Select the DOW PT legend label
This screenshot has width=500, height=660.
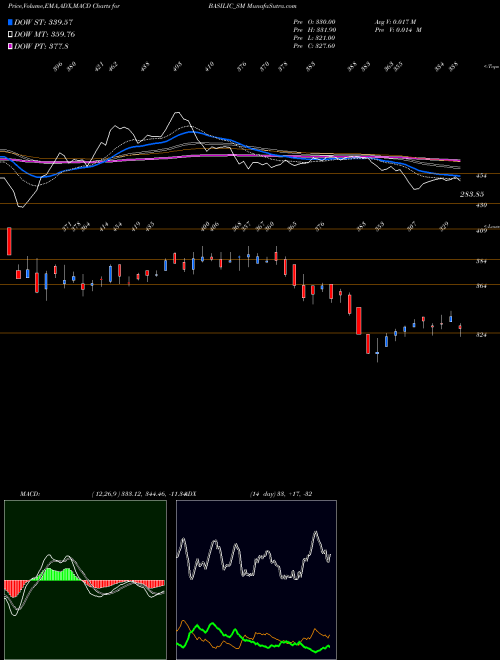pos(41,47)
